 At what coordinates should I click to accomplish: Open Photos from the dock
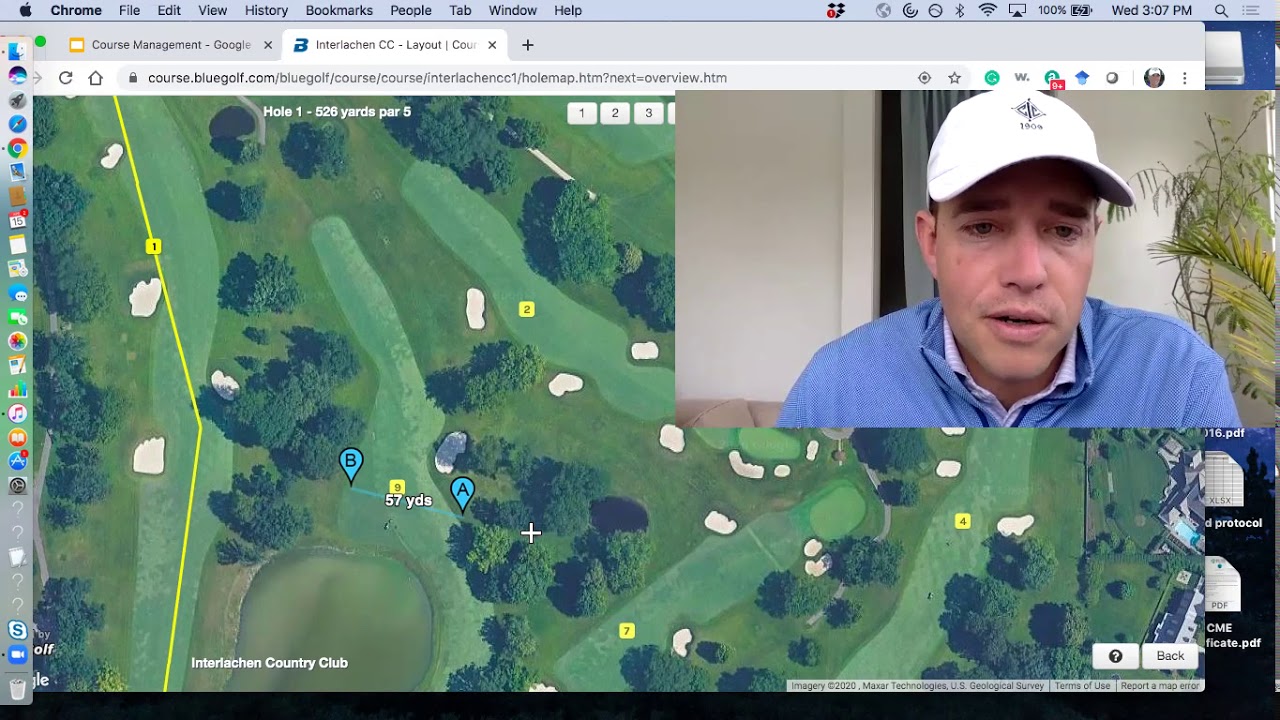[x=17, y=341]
